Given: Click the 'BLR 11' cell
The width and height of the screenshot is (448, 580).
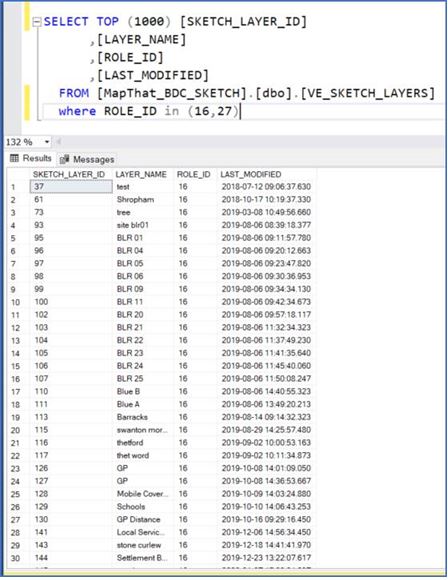Looking at the screenshot, I should (x=143, y=302).
